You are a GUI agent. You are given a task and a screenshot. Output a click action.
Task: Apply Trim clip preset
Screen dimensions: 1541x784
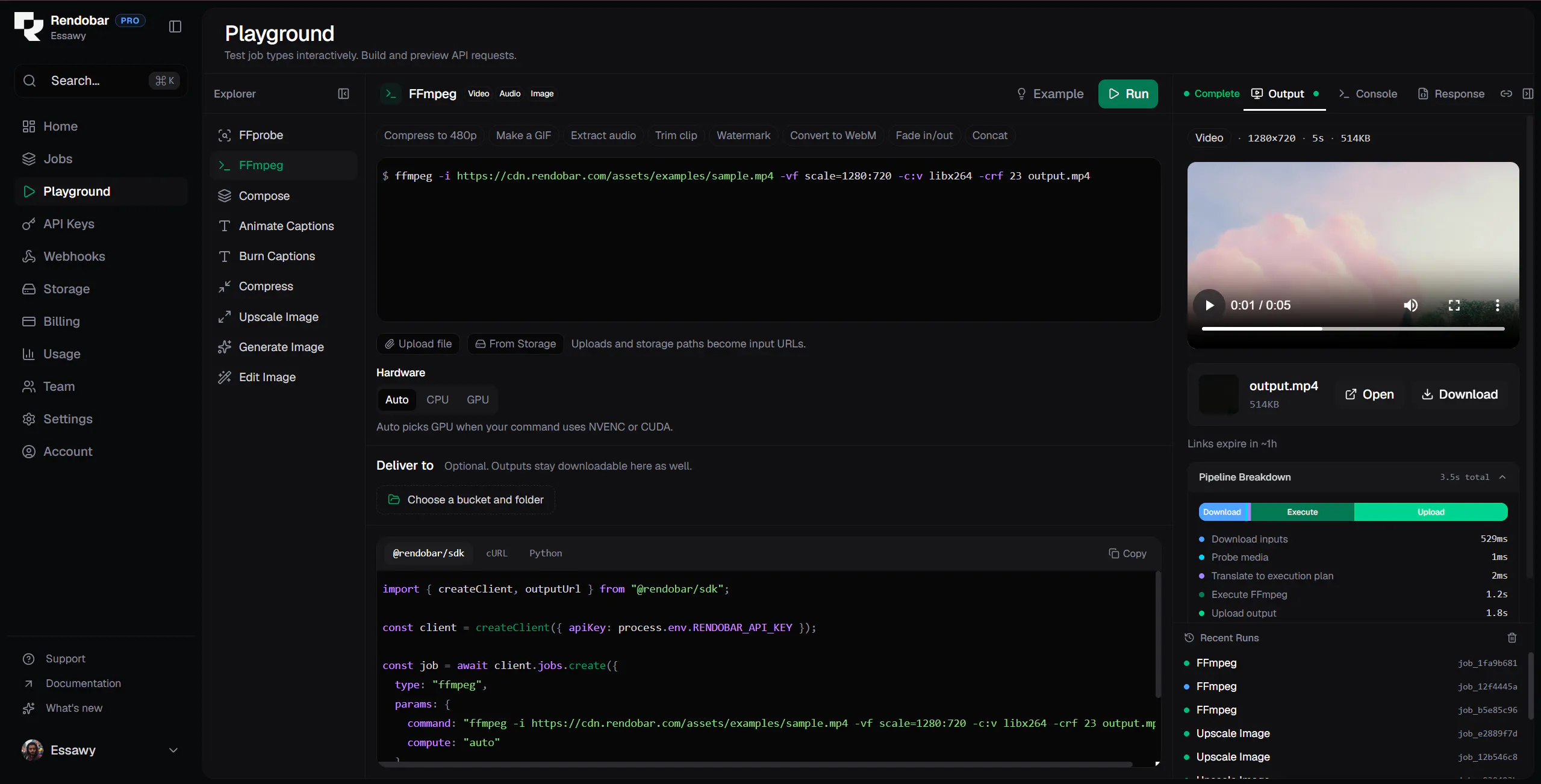point(676,135)
